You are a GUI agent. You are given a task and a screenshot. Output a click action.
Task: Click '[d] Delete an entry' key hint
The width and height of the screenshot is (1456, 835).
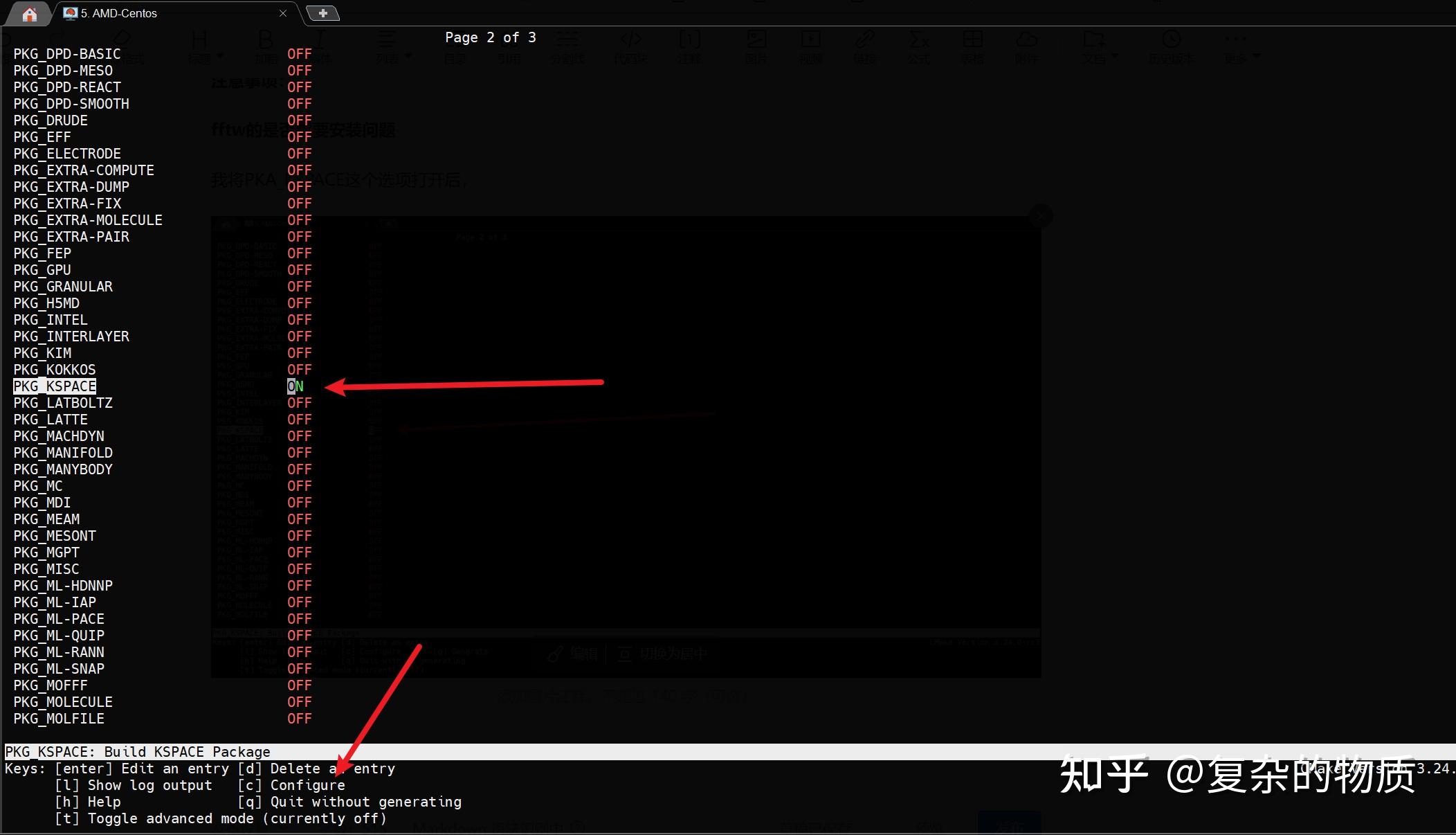(x=316, y=769)
